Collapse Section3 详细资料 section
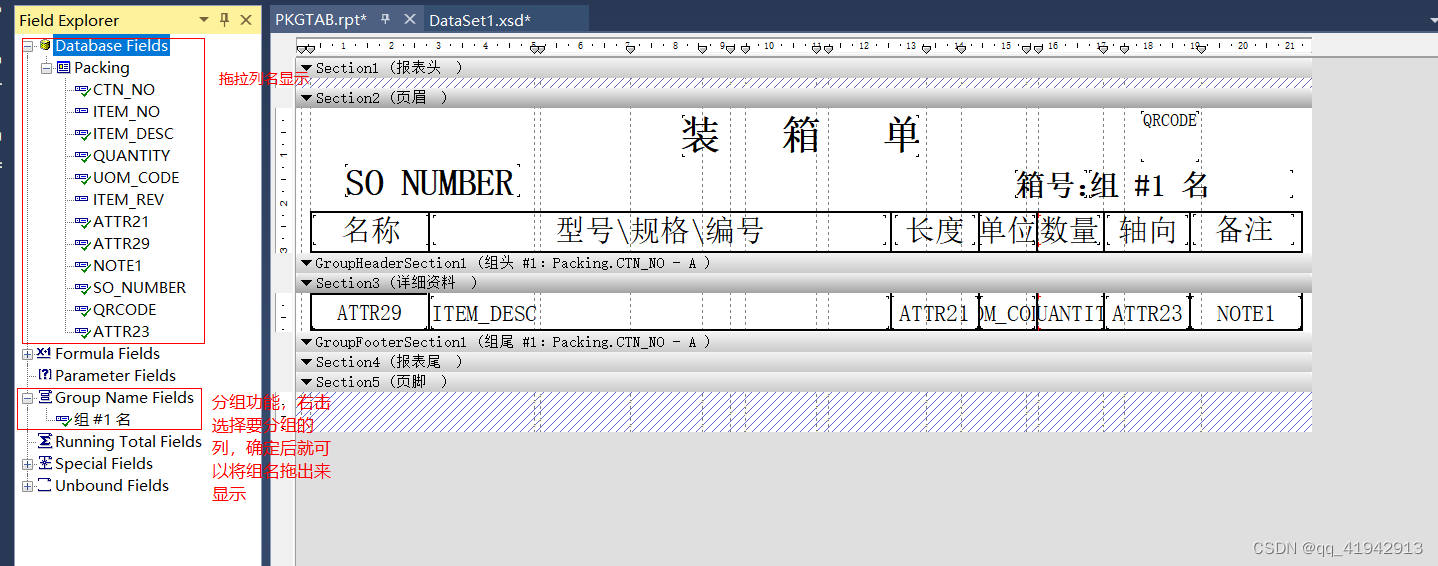The width and height of the screenshot is (1438, 566). [306, 283]
